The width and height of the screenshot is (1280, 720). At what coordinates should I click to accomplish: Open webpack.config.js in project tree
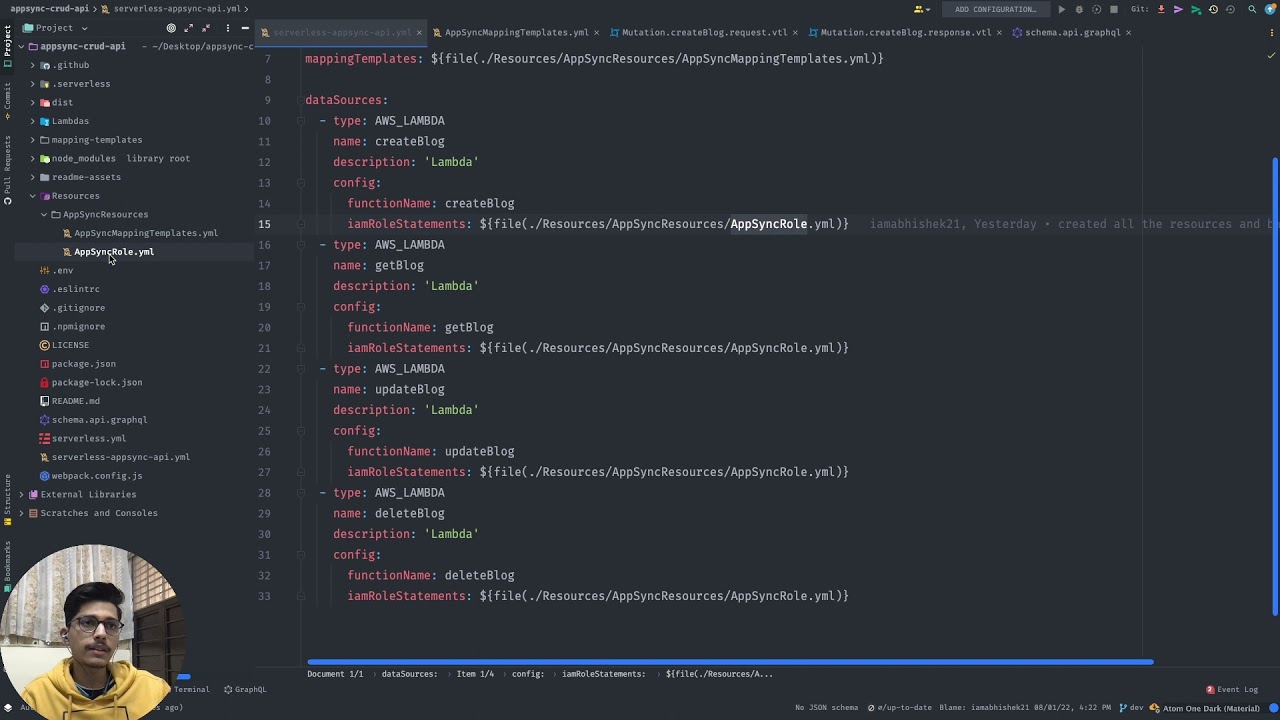pos(96,476)
